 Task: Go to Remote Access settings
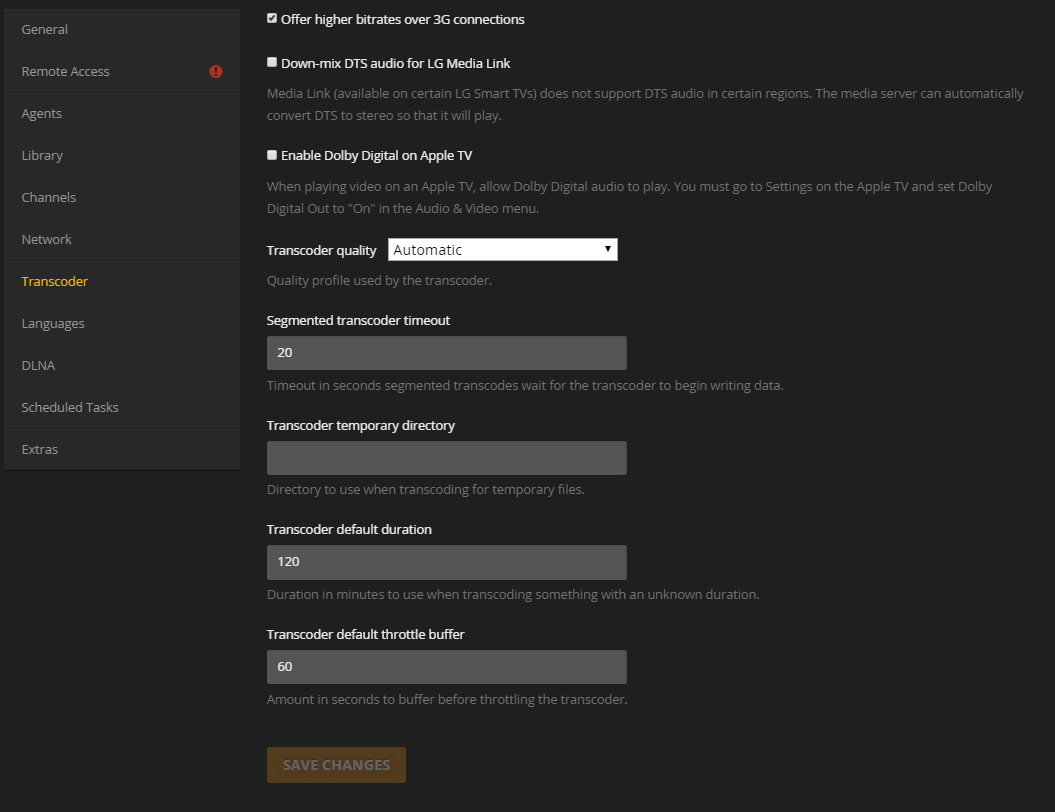point(66,72)
